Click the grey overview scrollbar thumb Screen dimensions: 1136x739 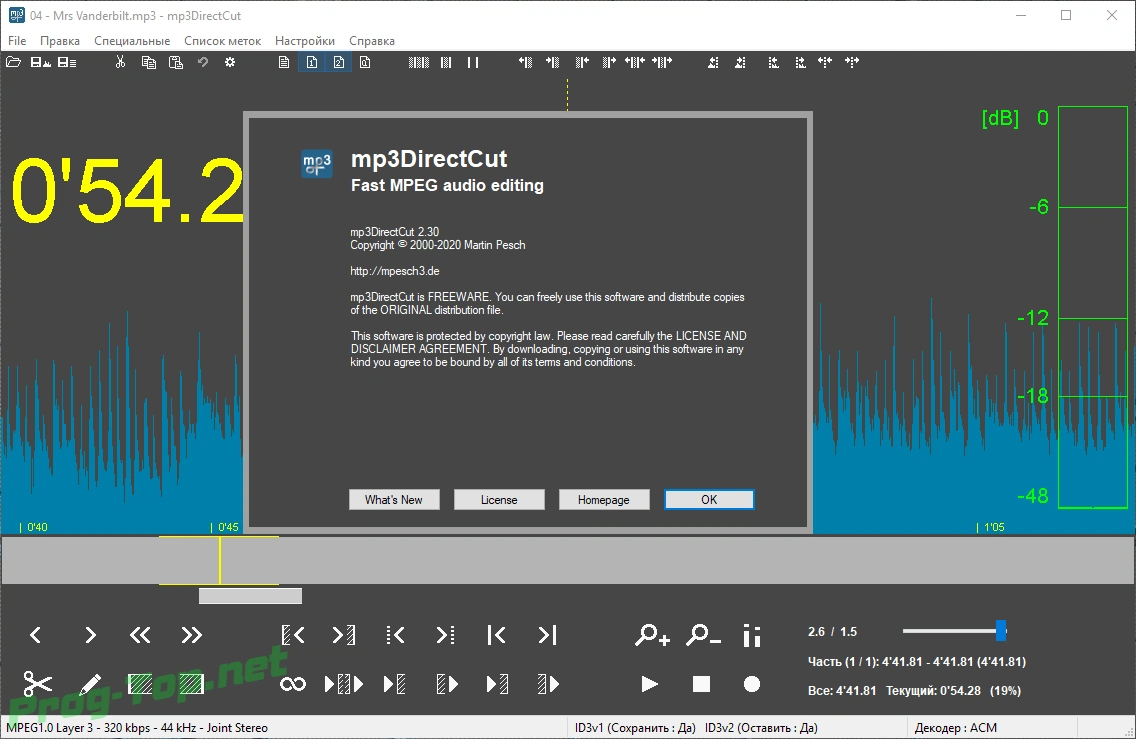tap(250, 596)
